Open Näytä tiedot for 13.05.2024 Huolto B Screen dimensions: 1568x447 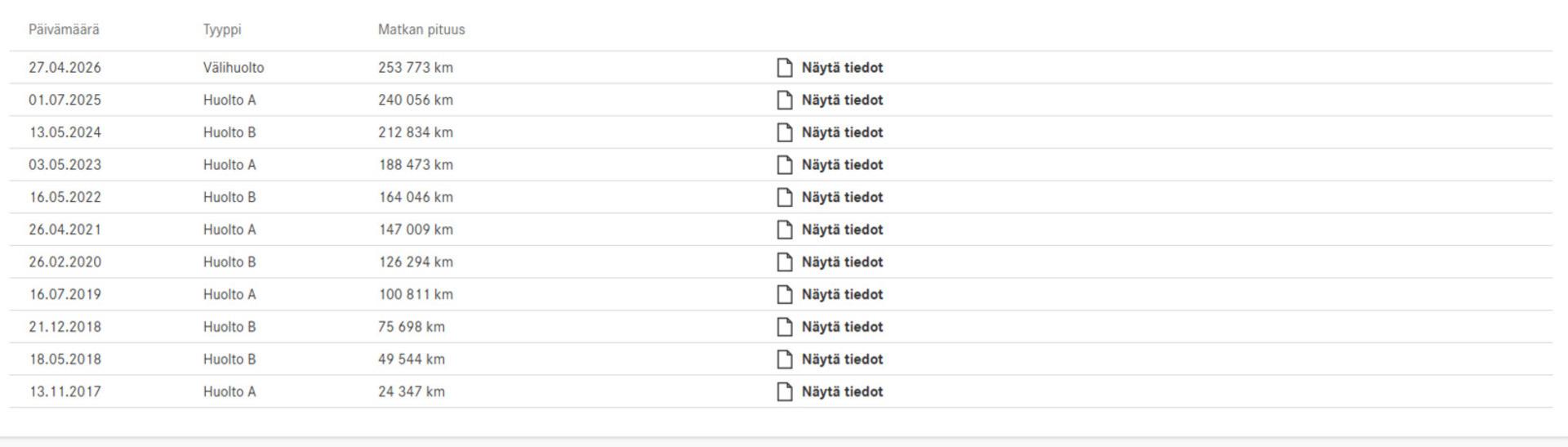coord(842,132)
